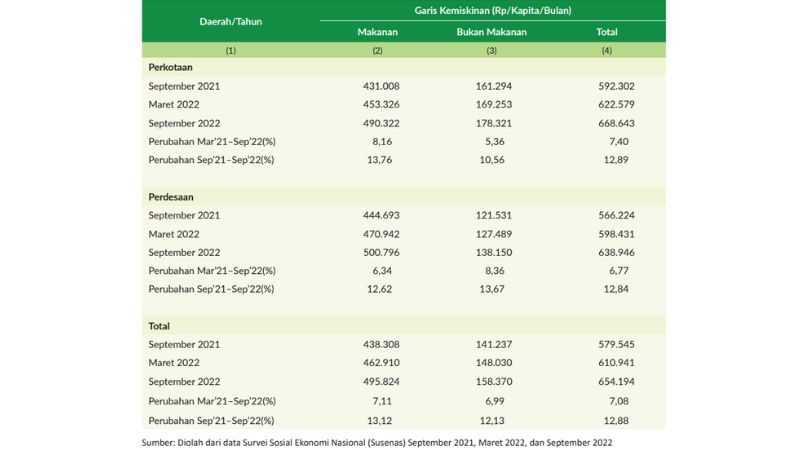
Task: Click the value 8,36
Action: click(x=494, y=271)
